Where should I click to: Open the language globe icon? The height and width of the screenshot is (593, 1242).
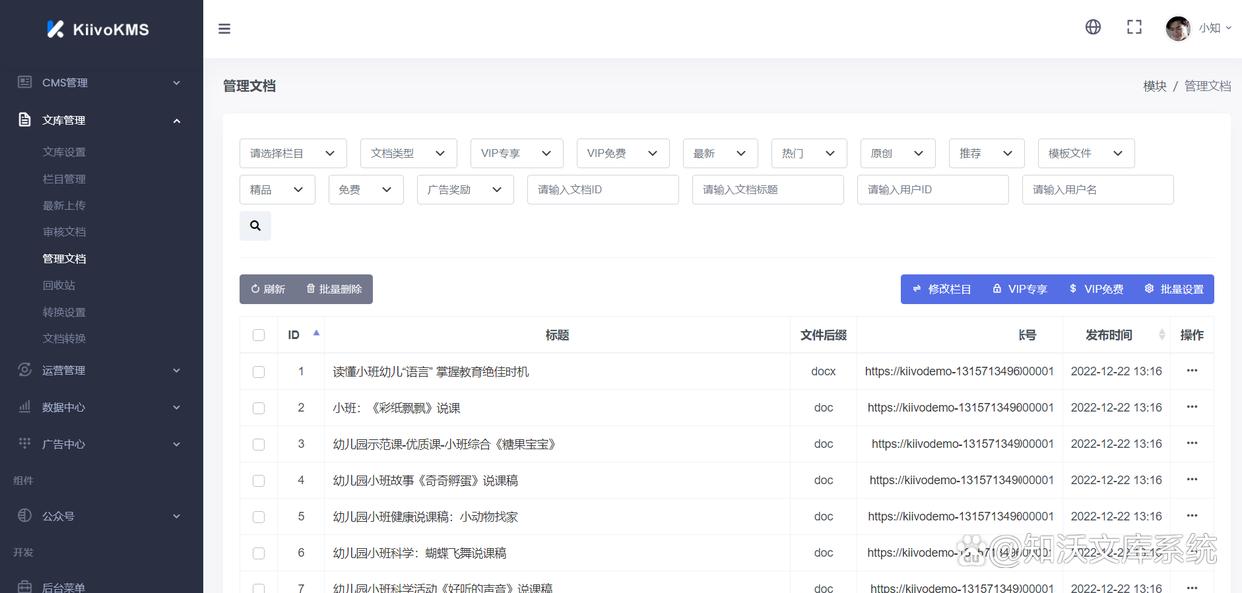point(1093,26)
